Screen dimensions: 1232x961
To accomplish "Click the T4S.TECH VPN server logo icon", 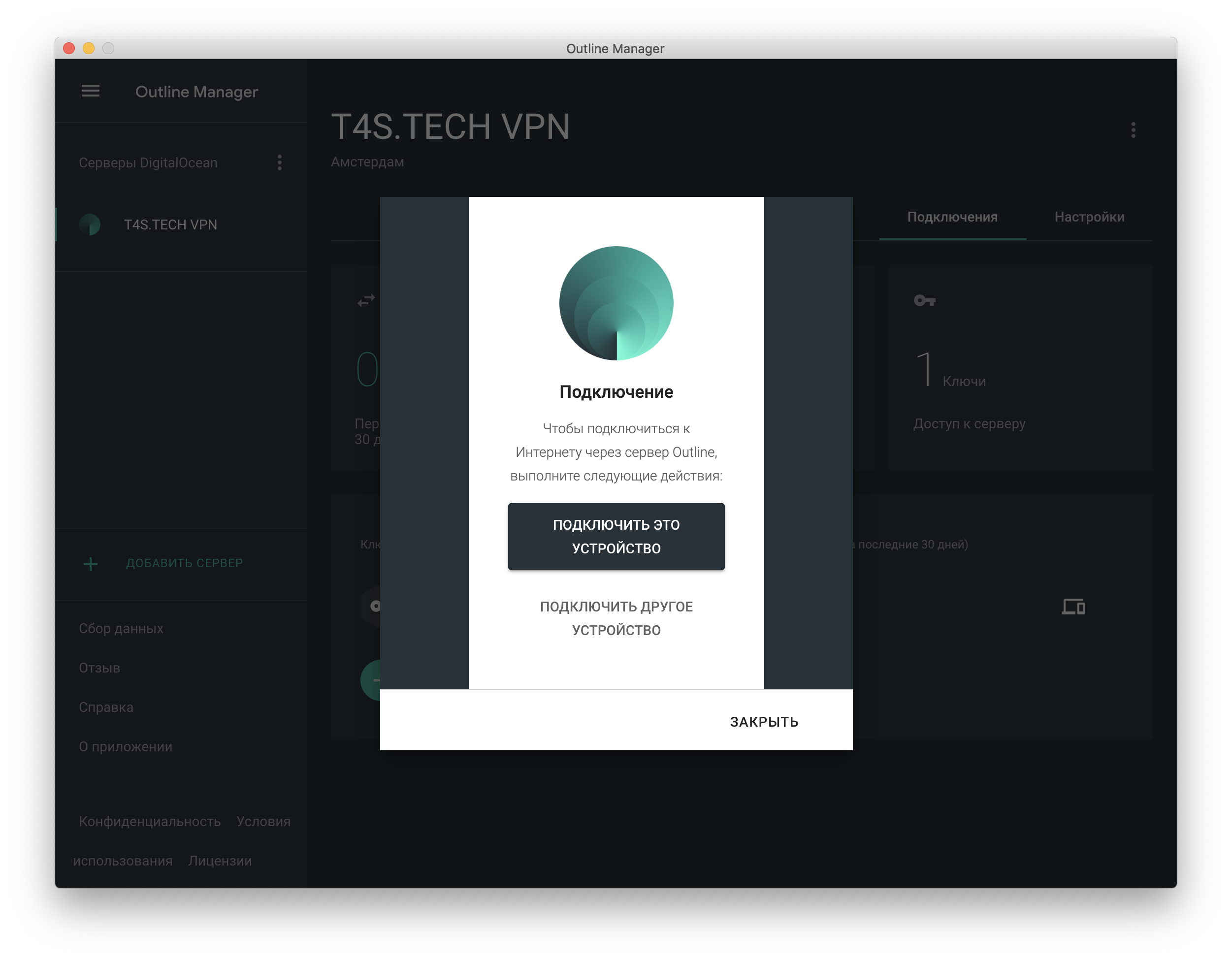I will coord(90,224).
